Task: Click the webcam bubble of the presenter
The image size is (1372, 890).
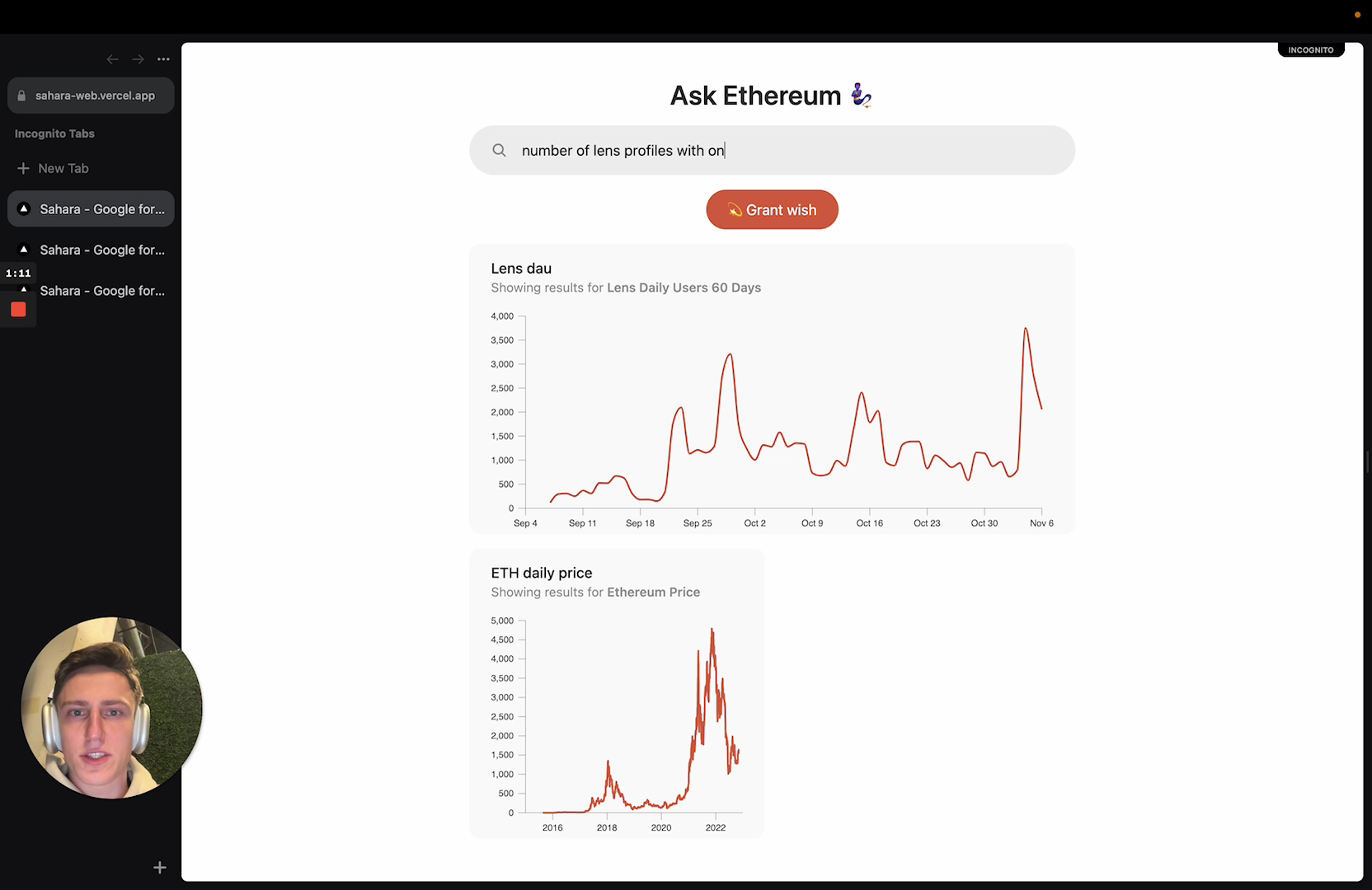Action: coord(111,708)
